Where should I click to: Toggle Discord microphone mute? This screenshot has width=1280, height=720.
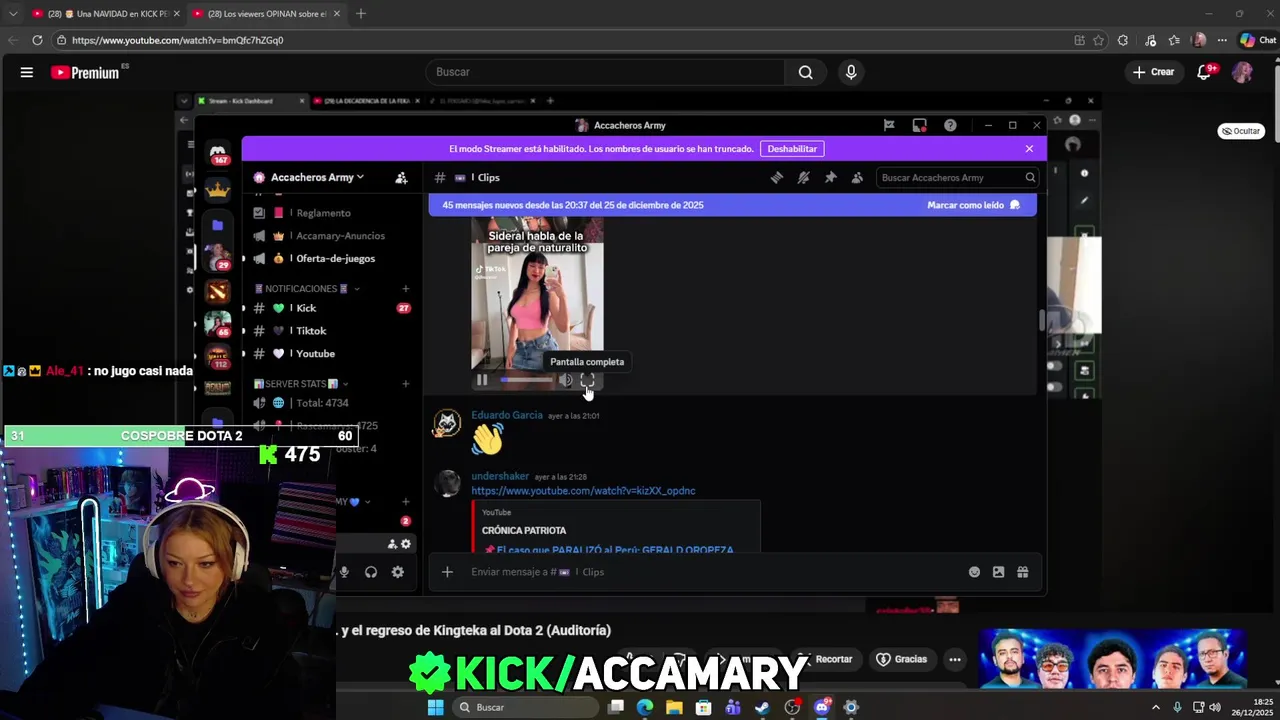point(344,572)
